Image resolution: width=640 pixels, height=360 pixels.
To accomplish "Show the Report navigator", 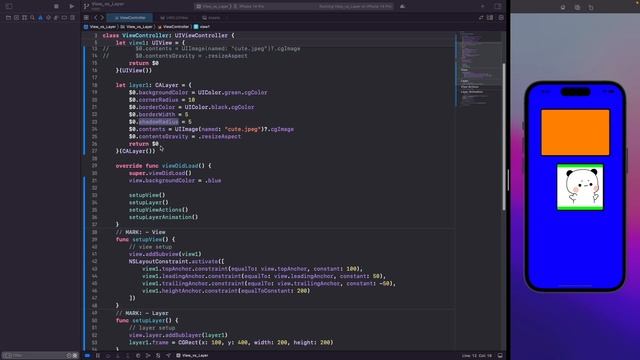I will point(72,18).
